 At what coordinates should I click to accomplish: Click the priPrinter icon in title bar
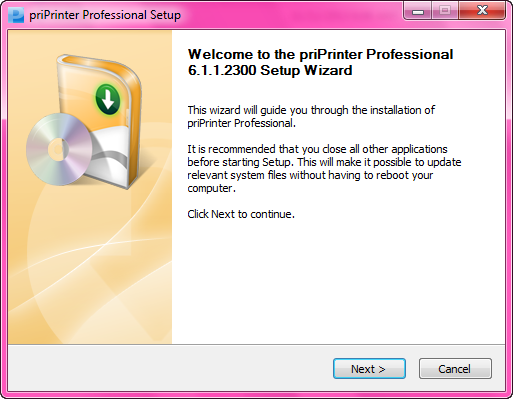point(16,15)
